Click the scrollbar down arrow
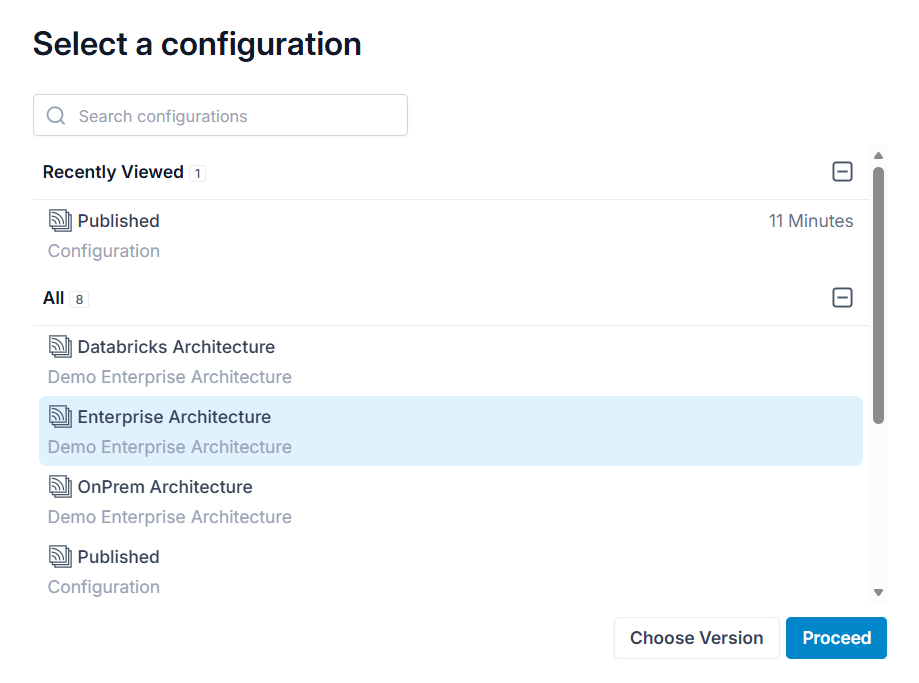This screenshot has width=919, height=683. 878,592
